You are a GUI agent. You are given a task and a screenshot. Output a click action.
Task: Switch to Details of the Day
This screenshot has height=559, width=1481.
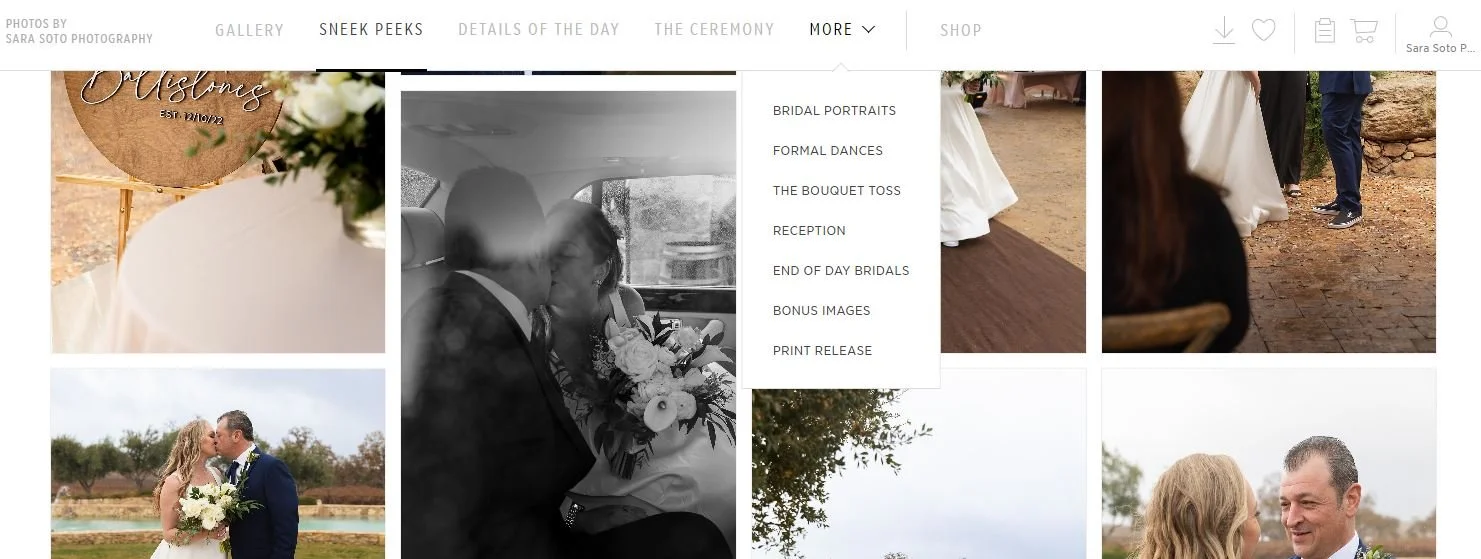coord(539,30)
